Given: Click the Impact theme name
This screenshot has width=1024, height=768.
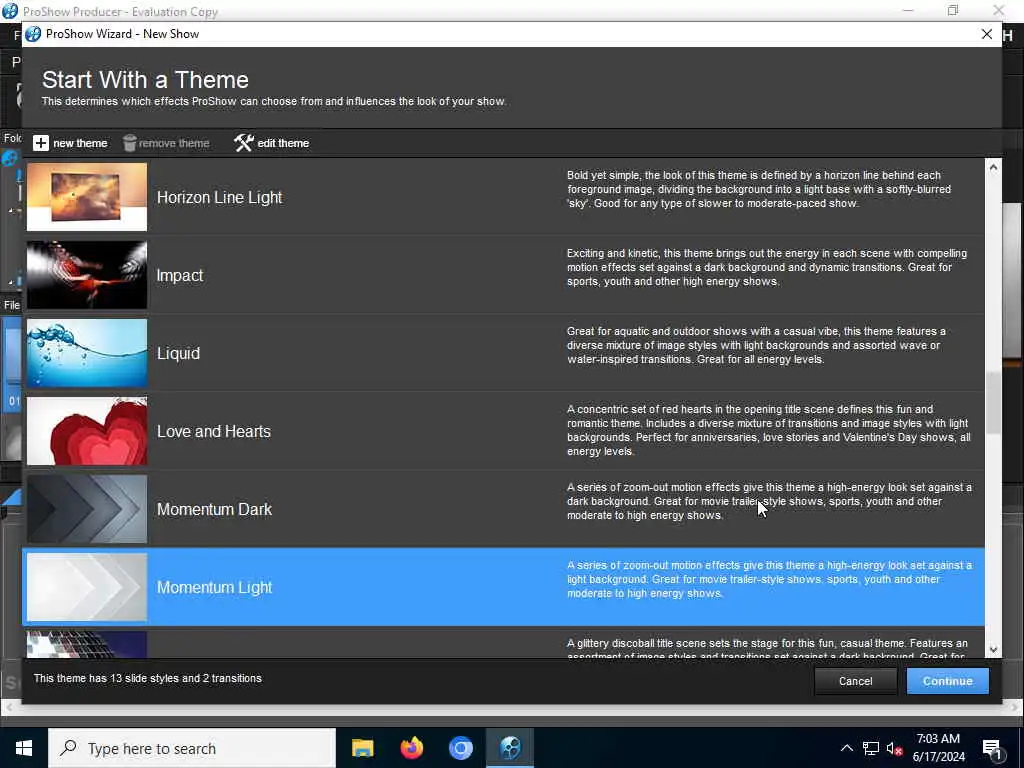Looking at the screenshot, I should pos(180,276).
